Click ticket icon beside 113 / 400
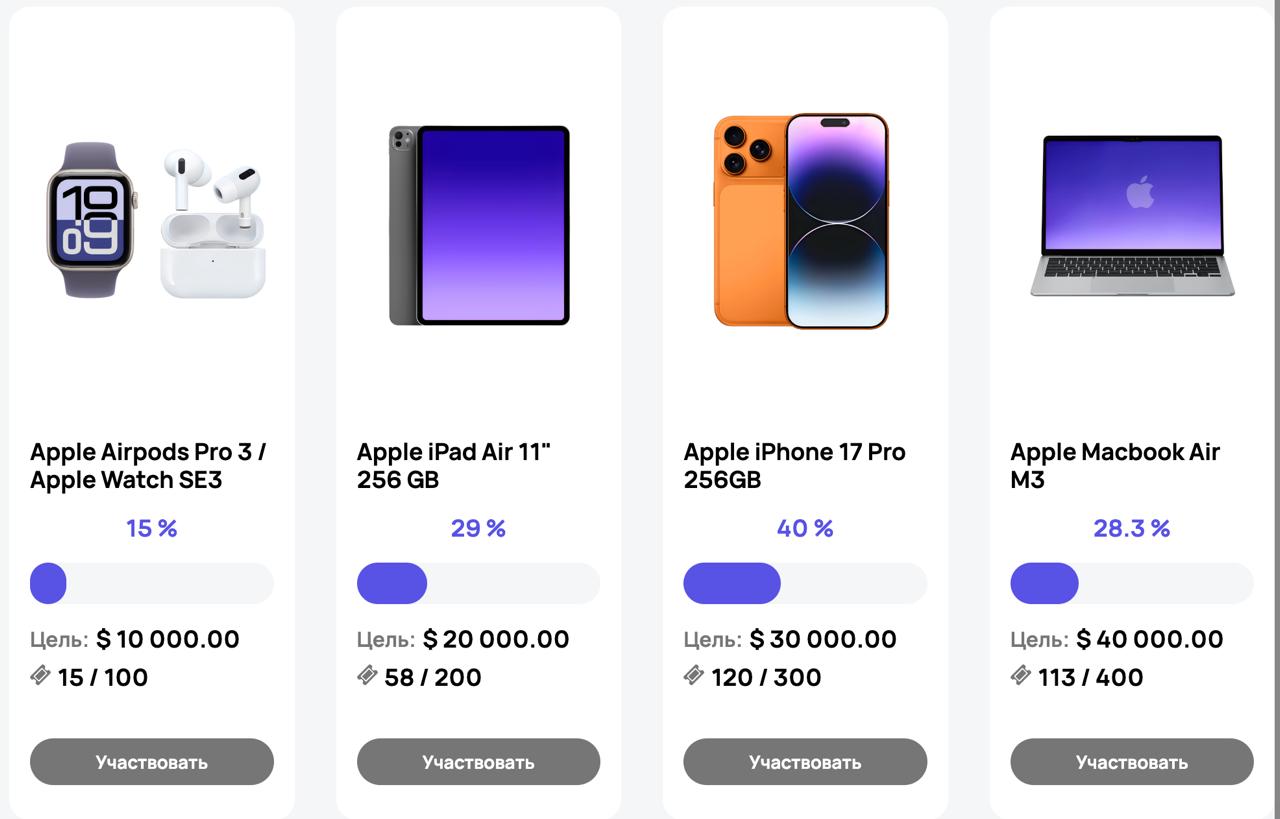 click(1021, 677)
